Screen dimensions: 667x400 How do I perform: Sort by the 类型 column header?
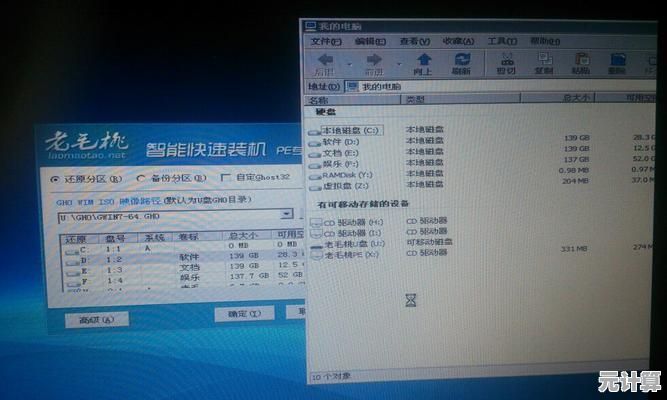click(461, 99)
